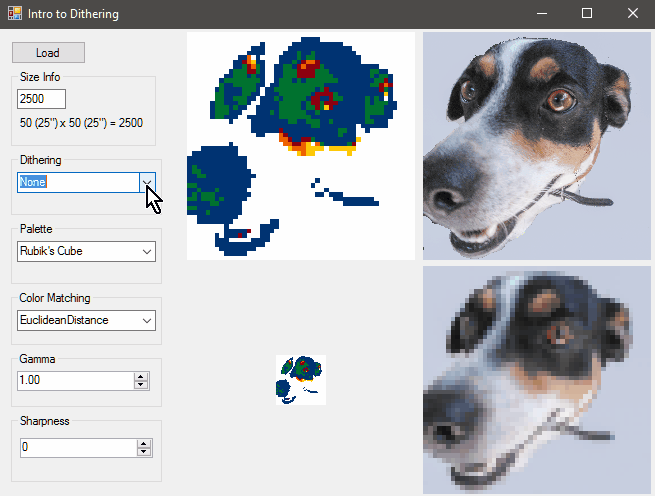Click the large Rubik's Cube palette dog preview

(301, 146)
